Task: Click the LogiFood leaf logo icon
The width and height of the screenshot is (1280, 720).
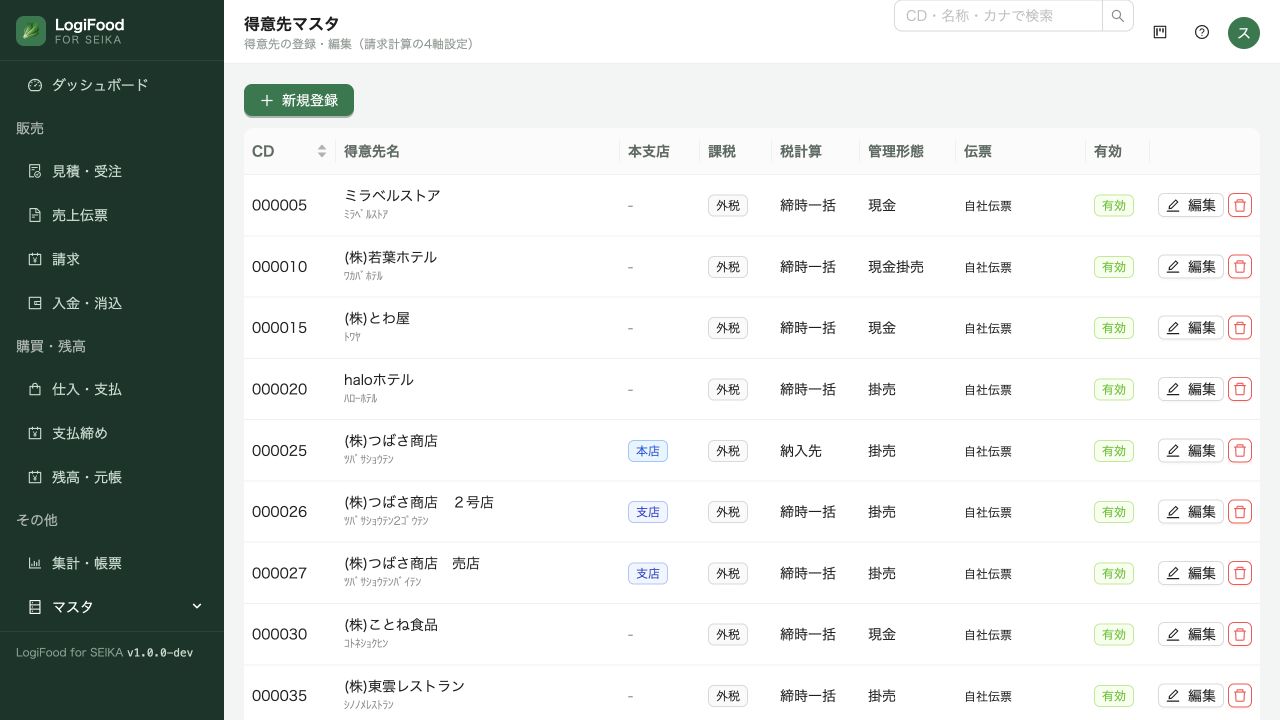Action: pos(31,31)
